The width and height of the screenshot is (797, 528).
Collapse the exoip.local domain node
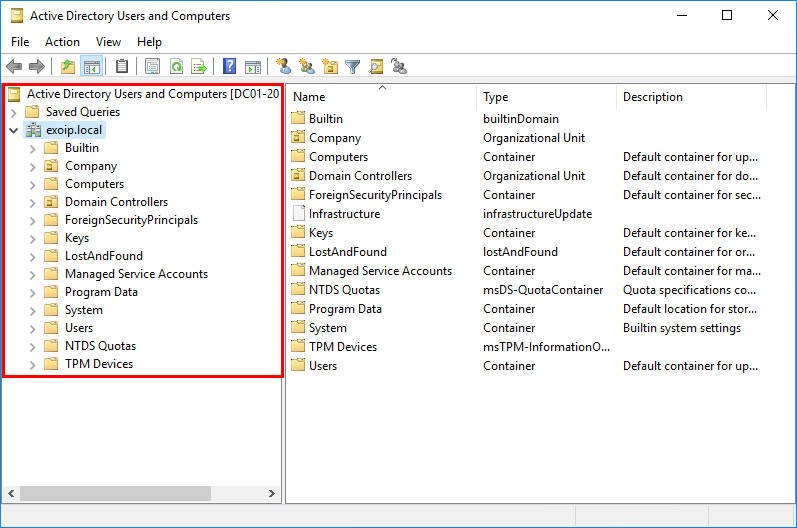(14, 130)
